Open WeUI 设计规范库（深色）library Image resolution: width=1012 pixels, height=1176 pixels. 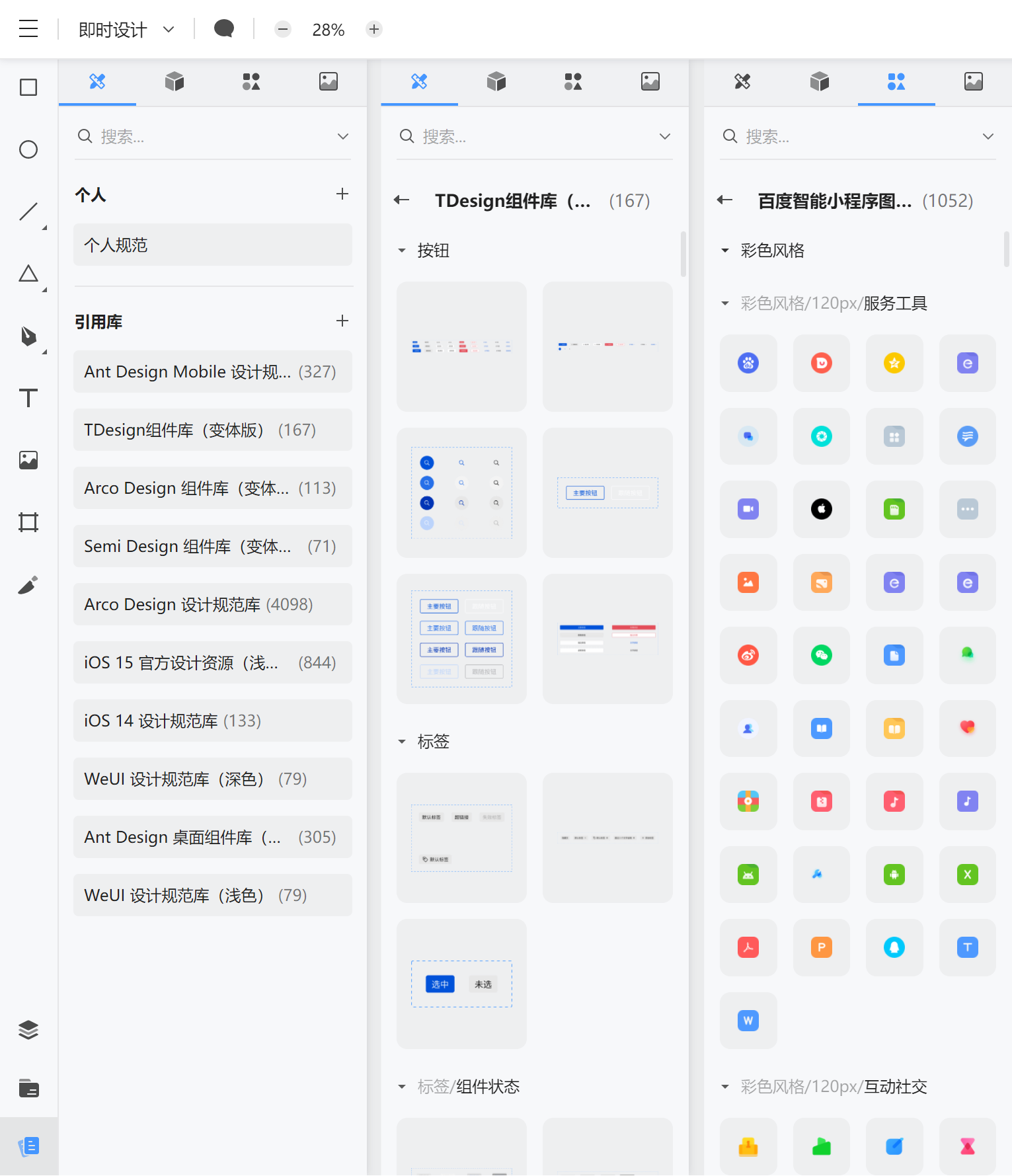[x=213, y=779]
